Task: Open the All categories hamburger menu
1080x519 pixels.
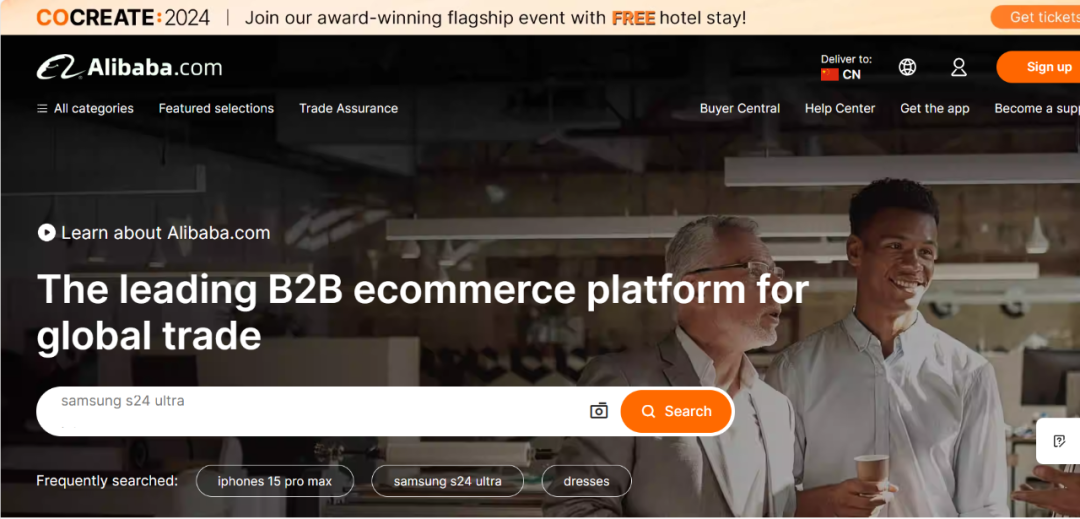Action: 85,108
